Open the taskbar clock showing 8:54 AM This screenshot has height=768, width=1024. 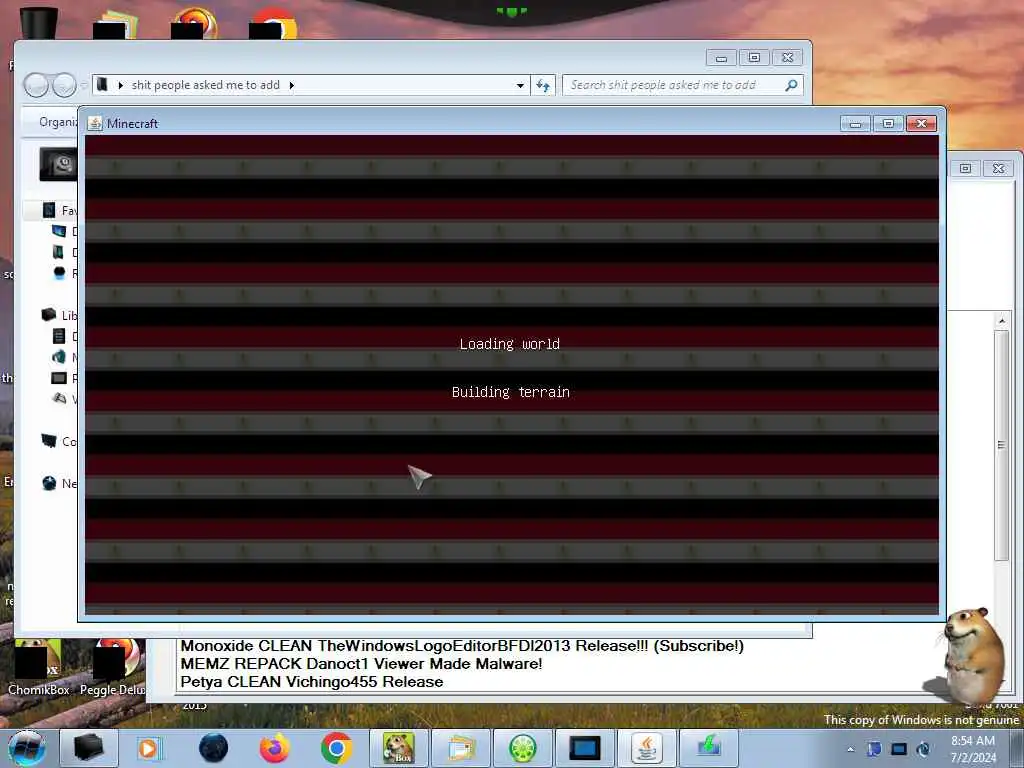pyautogui.click(x=973, y=749)
